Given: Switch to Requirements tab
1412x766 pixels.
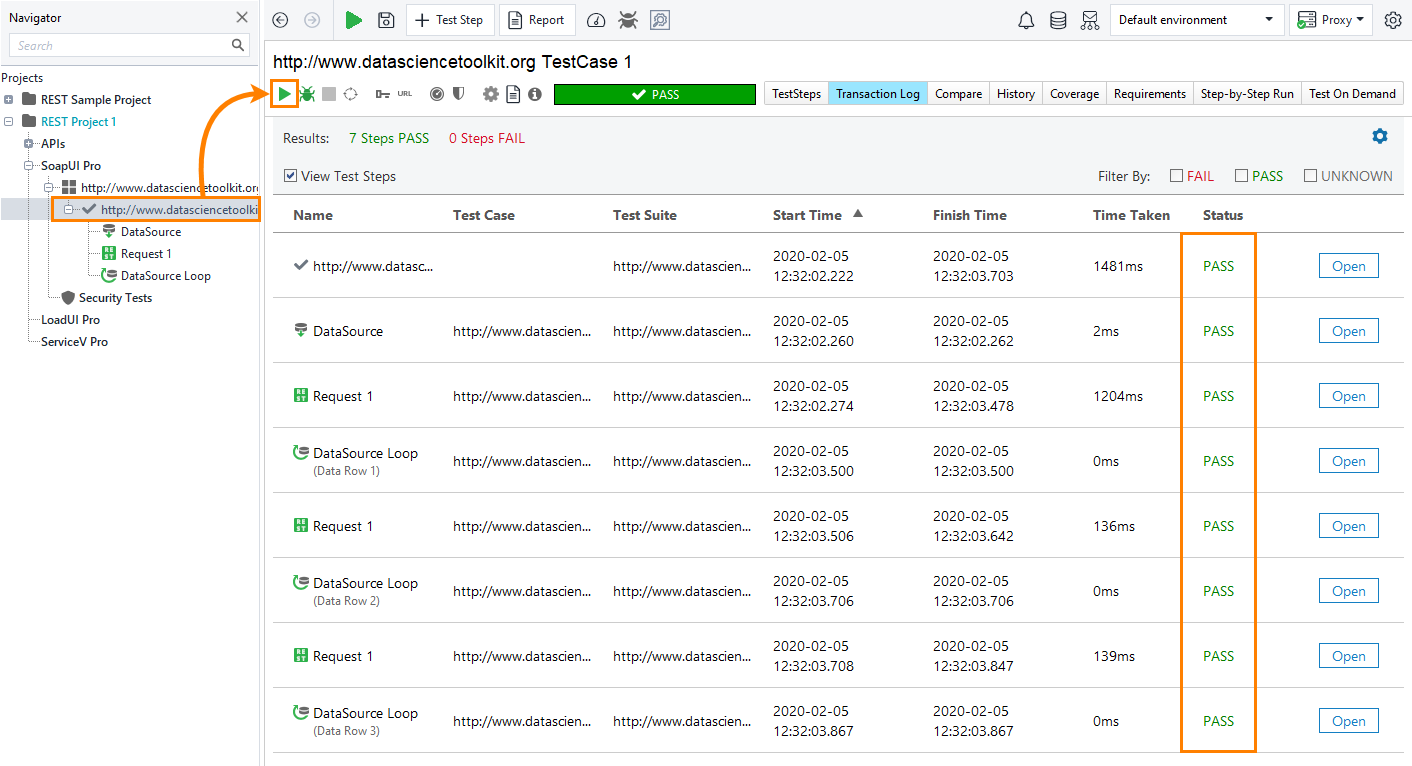Looking at the screenshot, I should pos(1149,94).
